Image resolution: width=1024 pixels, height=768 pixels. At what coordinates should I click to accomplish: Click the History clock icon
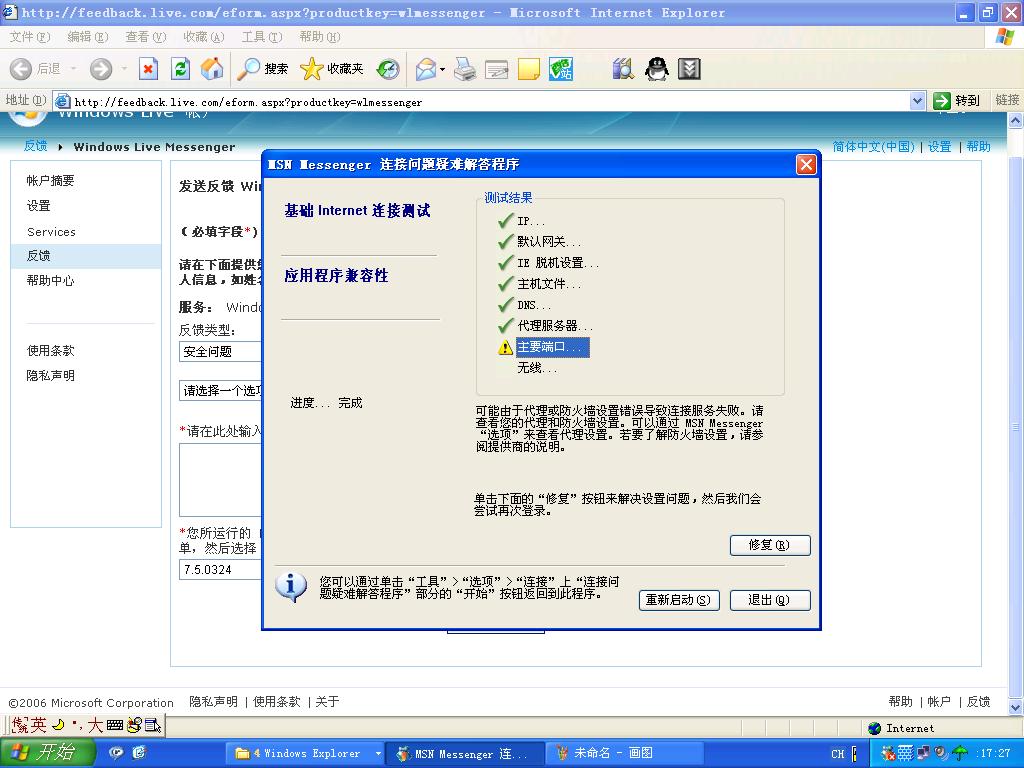coord(388,69)
